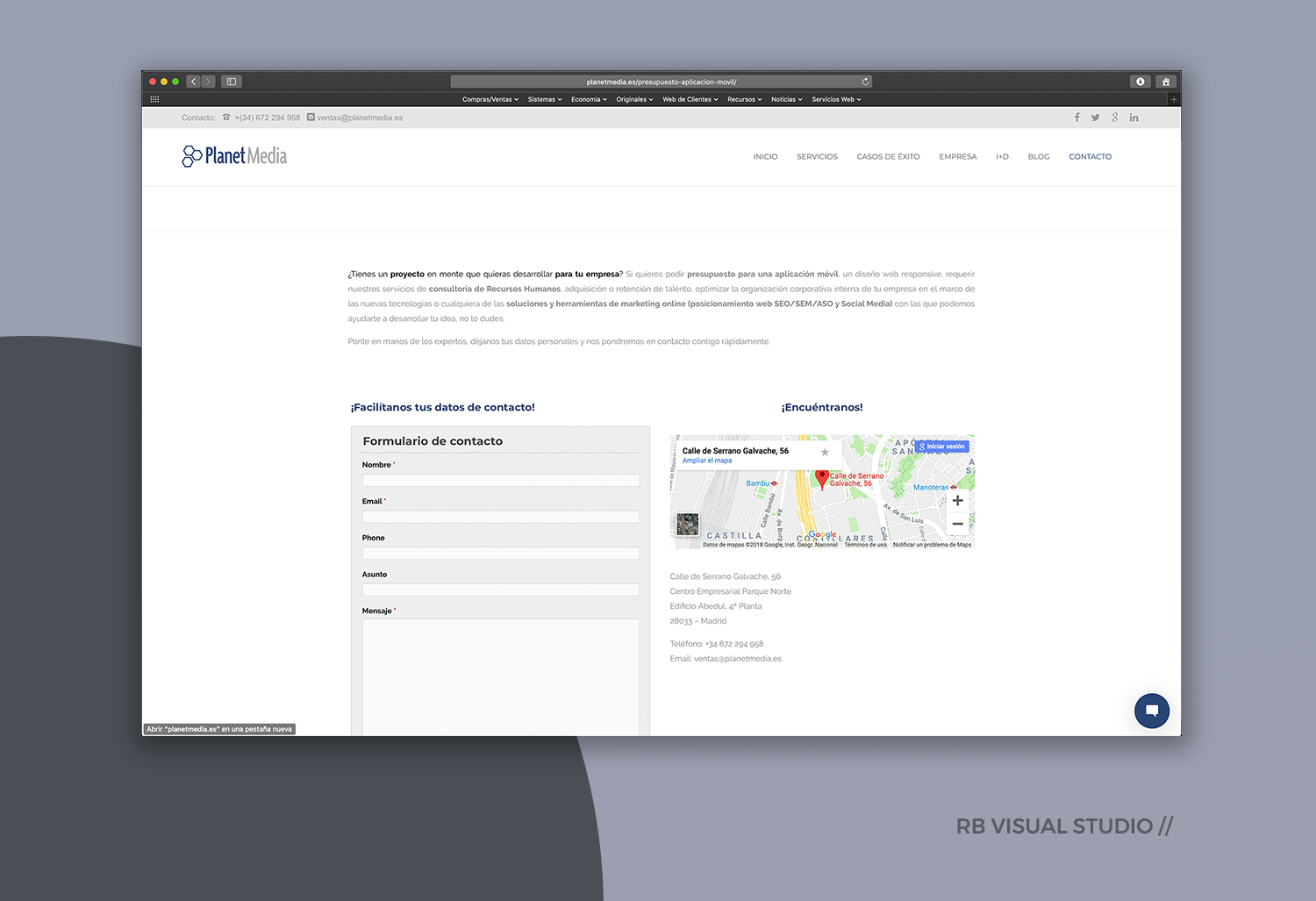Click the Facebook icon in top bar
This screenshot has height=901, width=1316.
[1076, 118]
